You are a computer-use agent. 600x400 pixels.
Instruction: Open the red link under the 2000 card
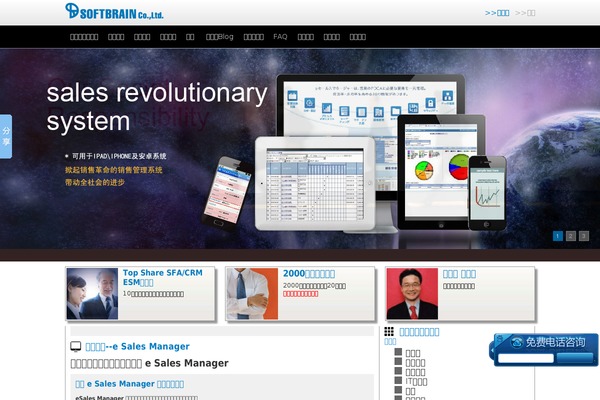(300, 294)
